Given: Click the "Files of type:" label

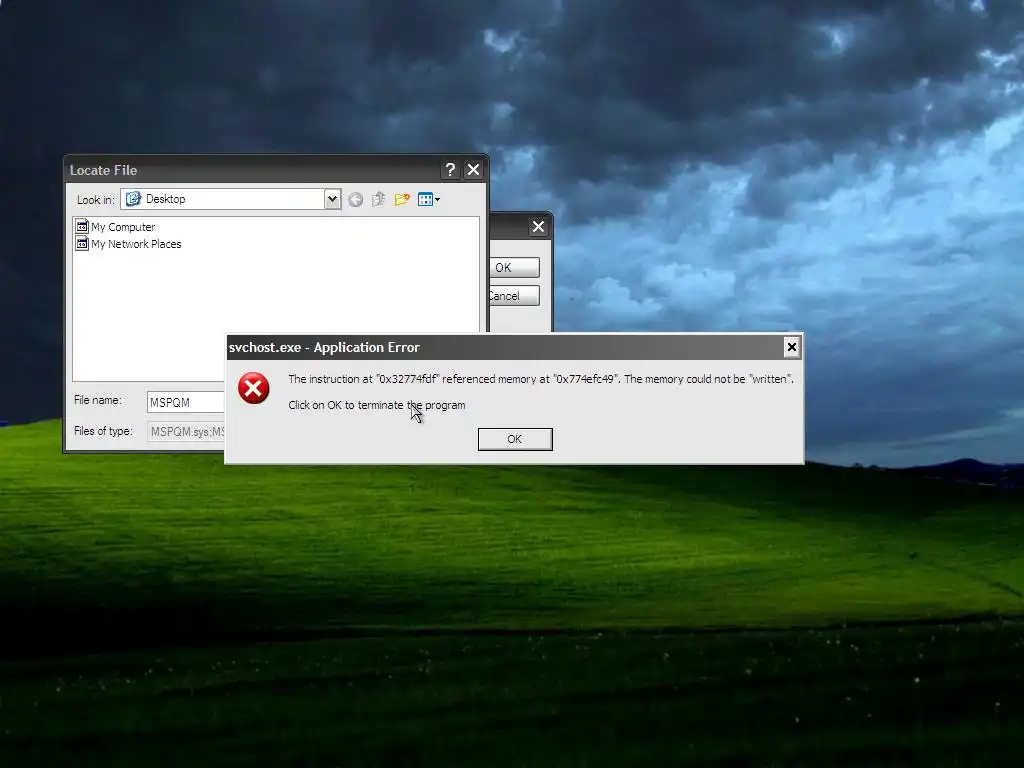Looking at the screenshot, I should 103,431.
